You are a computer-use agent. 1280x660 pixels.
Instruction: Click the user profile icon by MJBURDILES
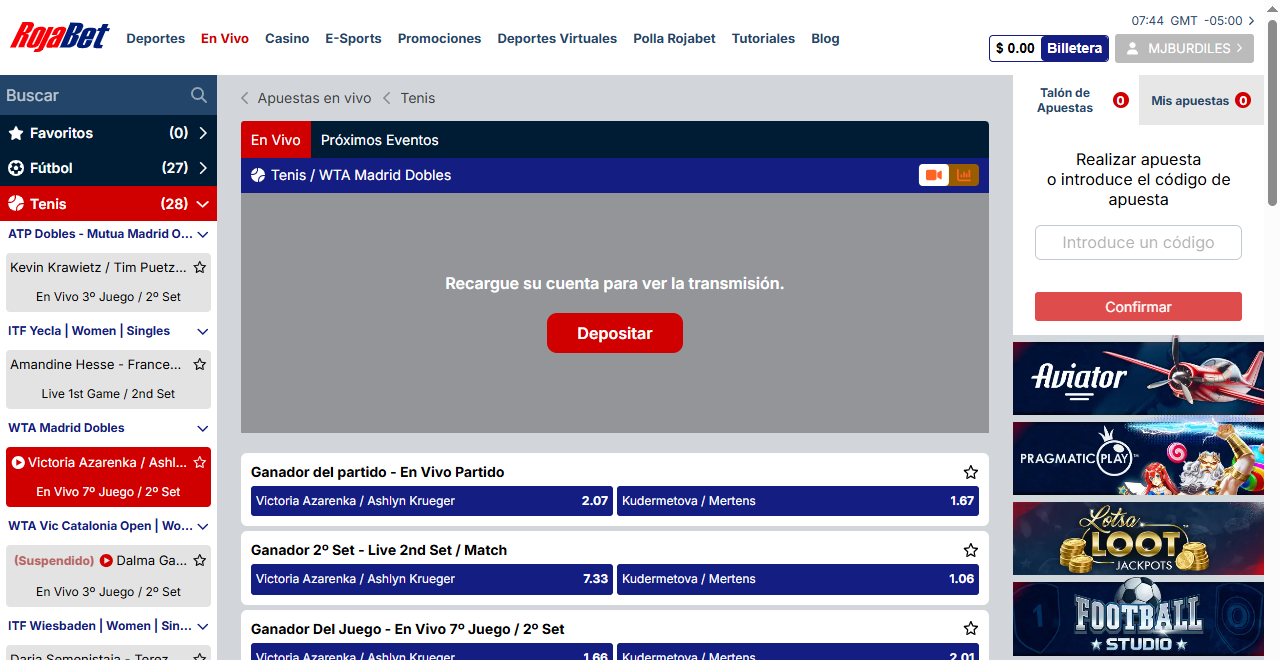click(x=1133, y=48)
